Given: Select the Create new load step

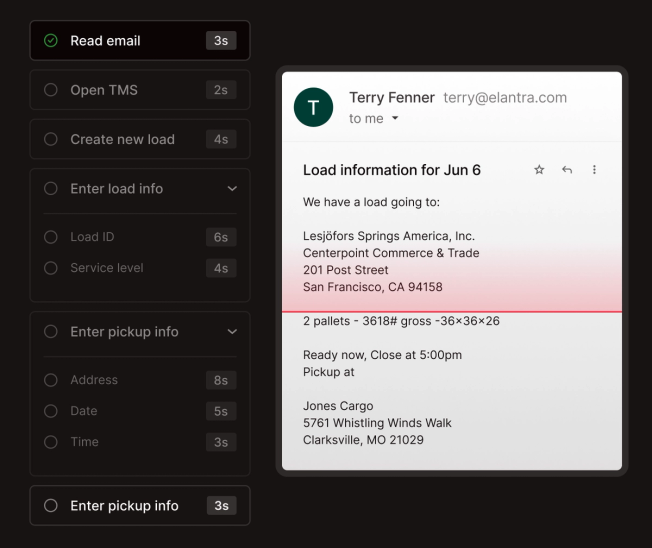Looking at the screenshot, I should click(140, 139).
